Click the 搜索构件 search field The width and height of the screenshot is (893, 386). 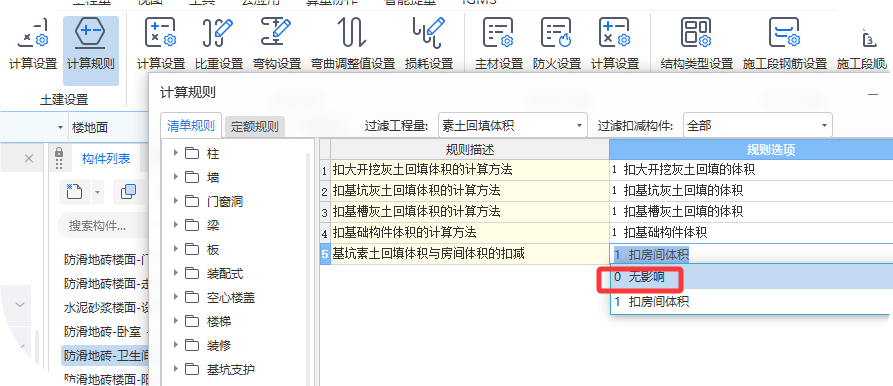(x=103, y=225)
